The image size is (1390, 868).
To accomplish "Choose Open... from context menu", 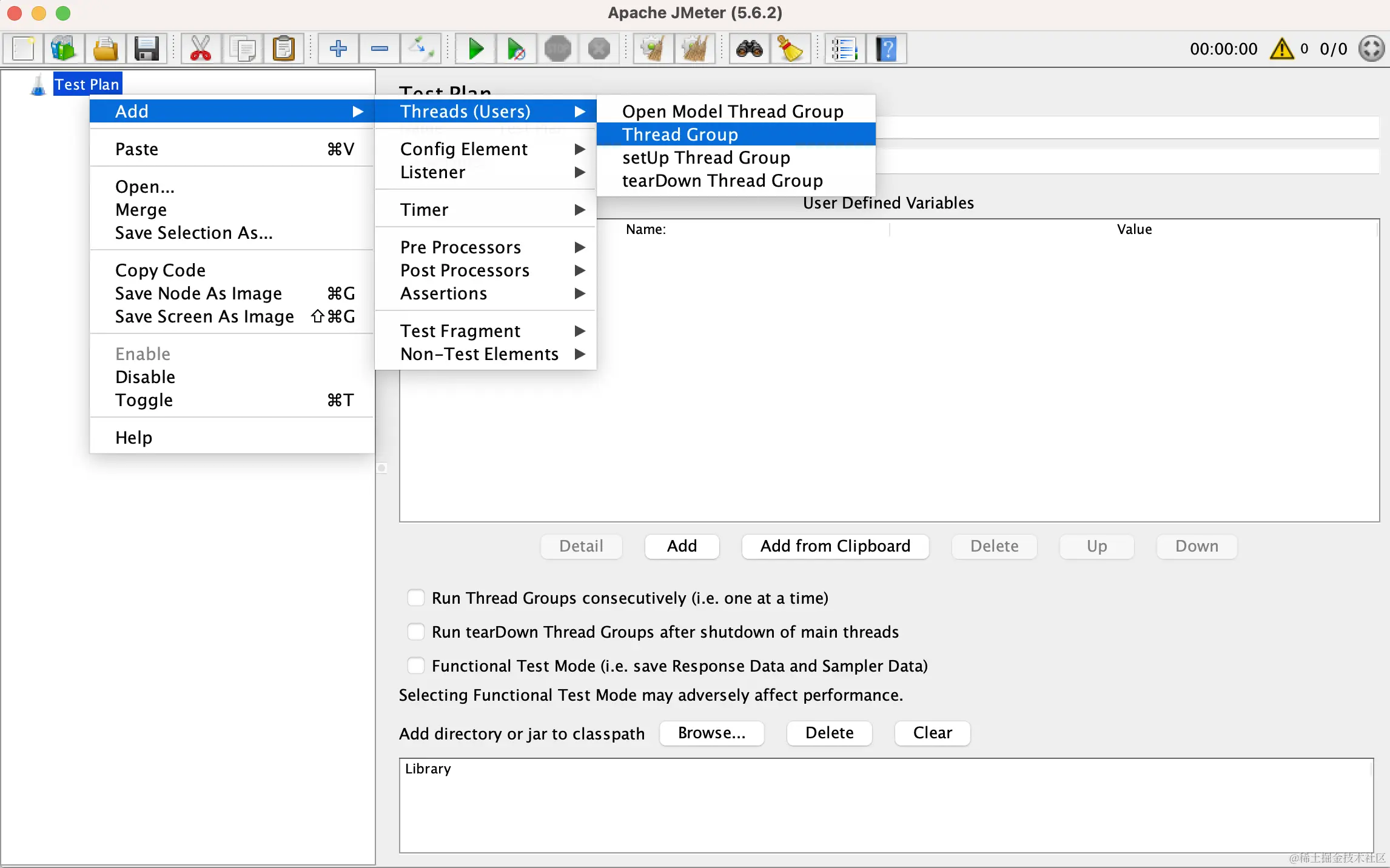I will coord(232,187).
